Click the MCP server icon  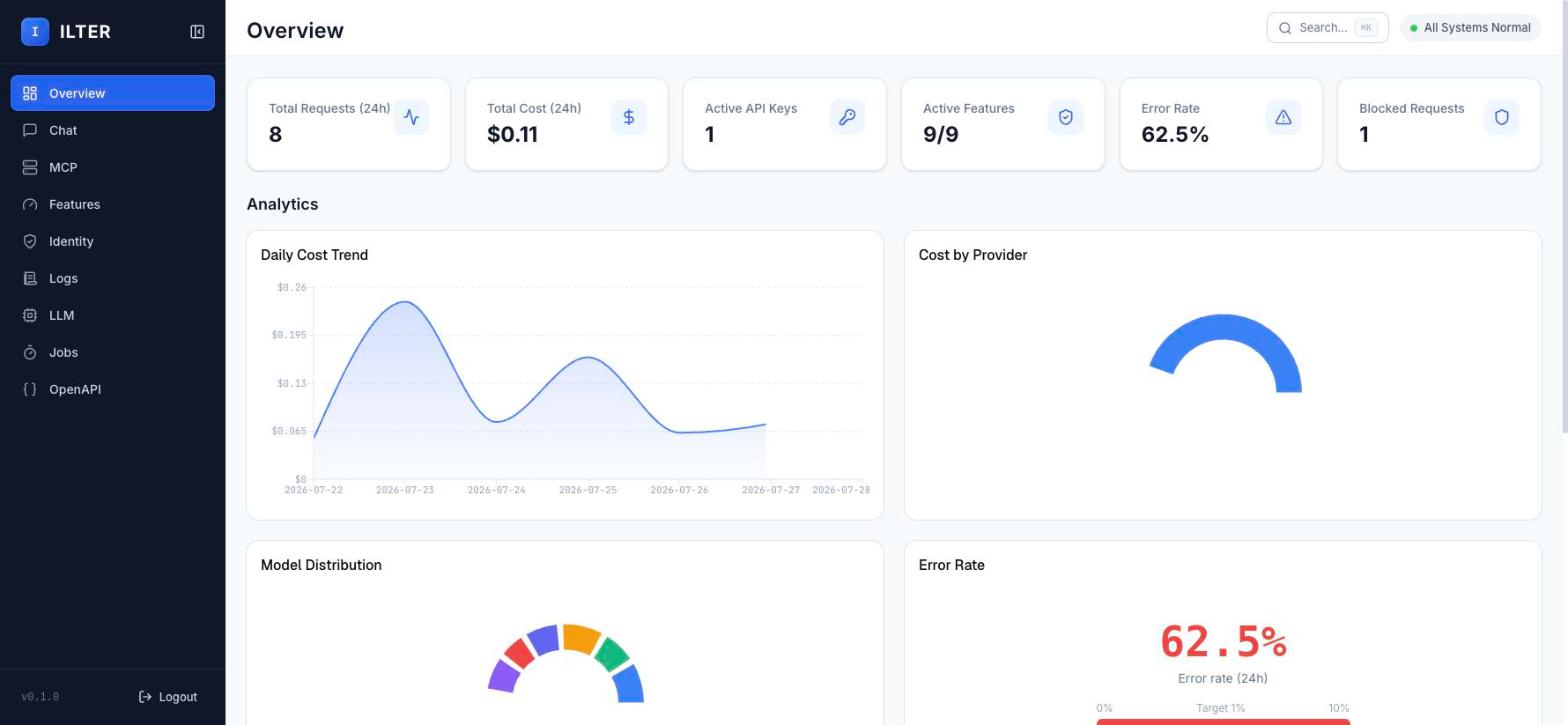point(30,167)
